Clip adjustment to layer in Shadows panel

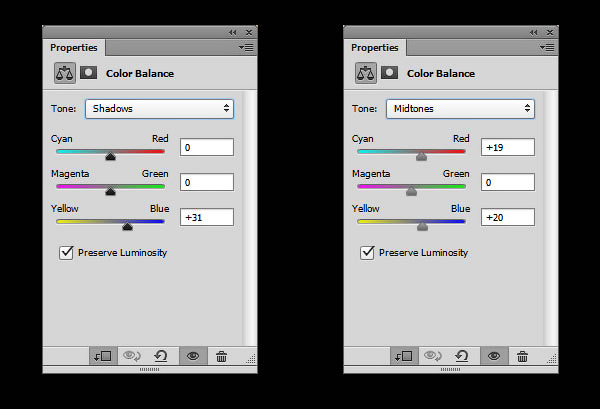(103, 357)
